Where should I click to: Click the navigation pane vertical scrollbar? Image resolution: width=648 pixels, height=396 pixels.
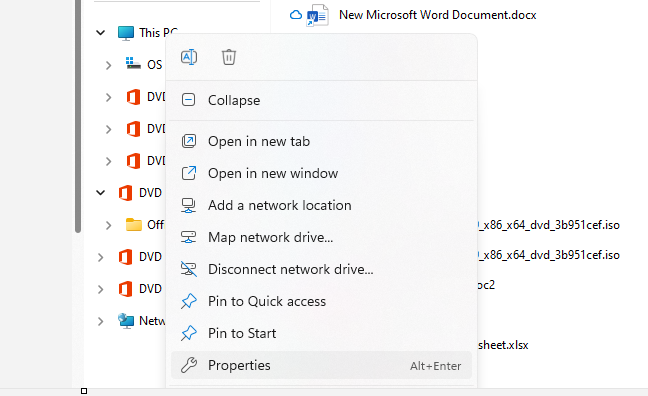coord(78,116)
